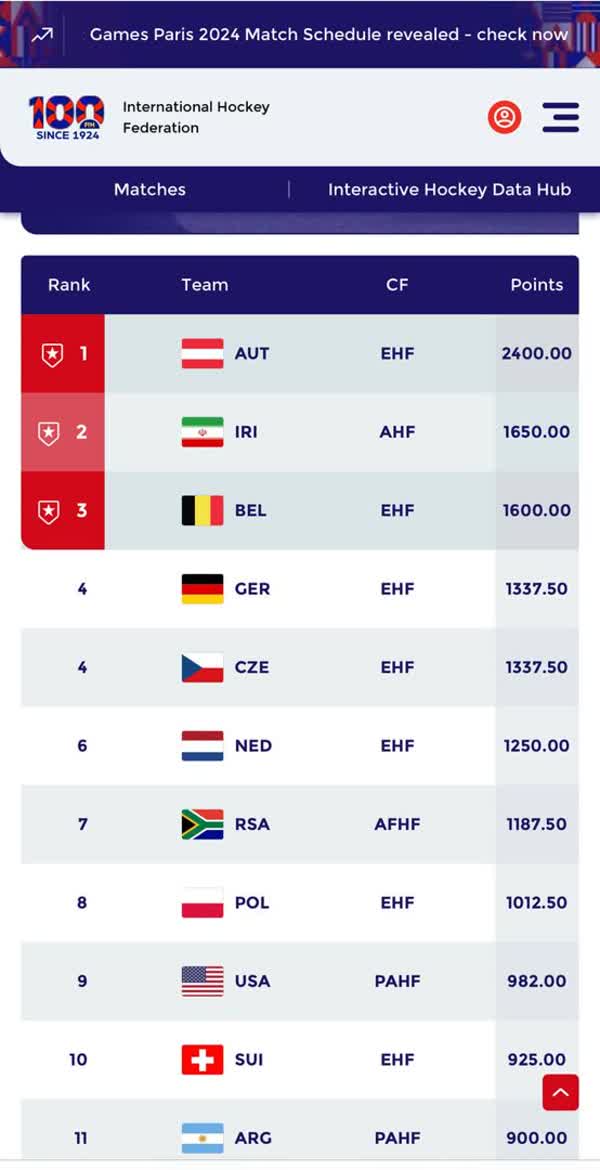
Task: Click the scroll-to-top chevron icon
Action: pos(560,1093)
